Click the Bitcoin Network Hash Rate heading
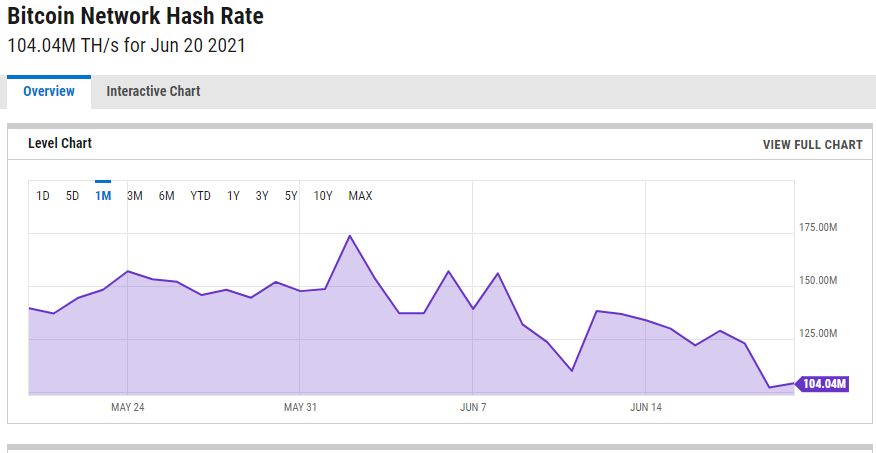This screenshot has height=453, width=876. click(136, 18)
